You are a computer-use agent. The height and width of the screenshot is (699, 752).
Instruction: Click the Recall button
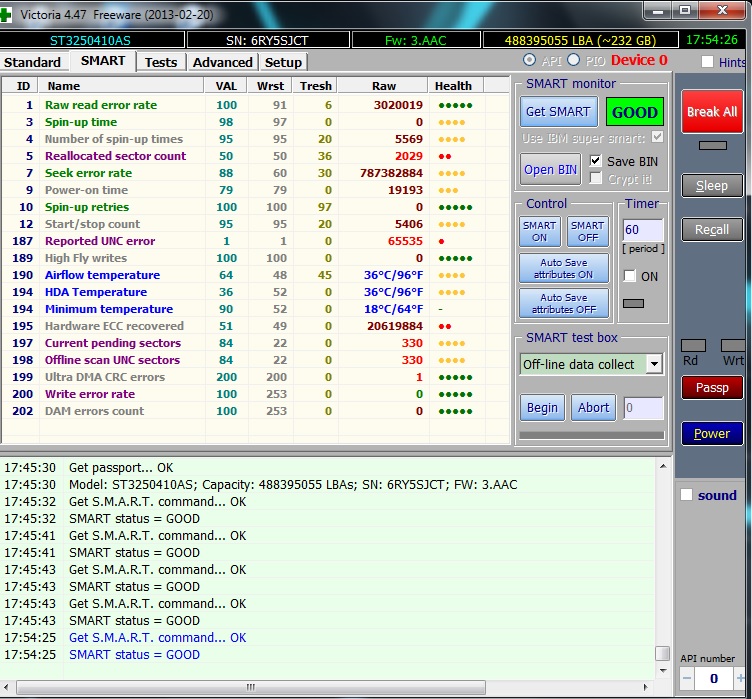pyautogui.click(x=712, y=230)
